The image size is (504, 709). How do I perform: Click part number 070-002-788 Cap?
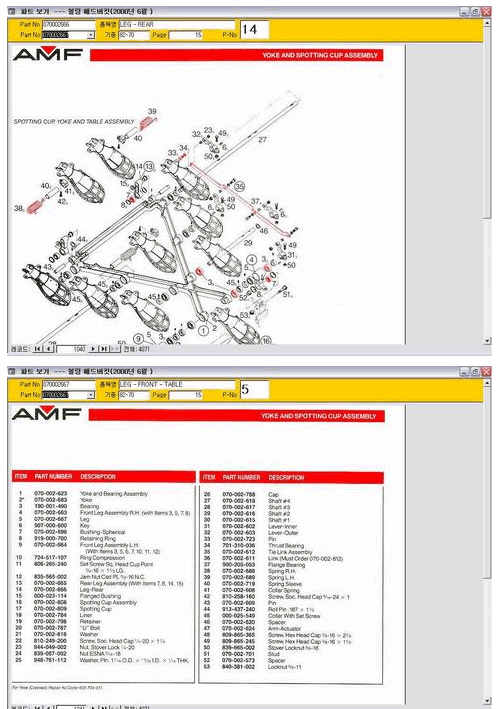point(239,495)
